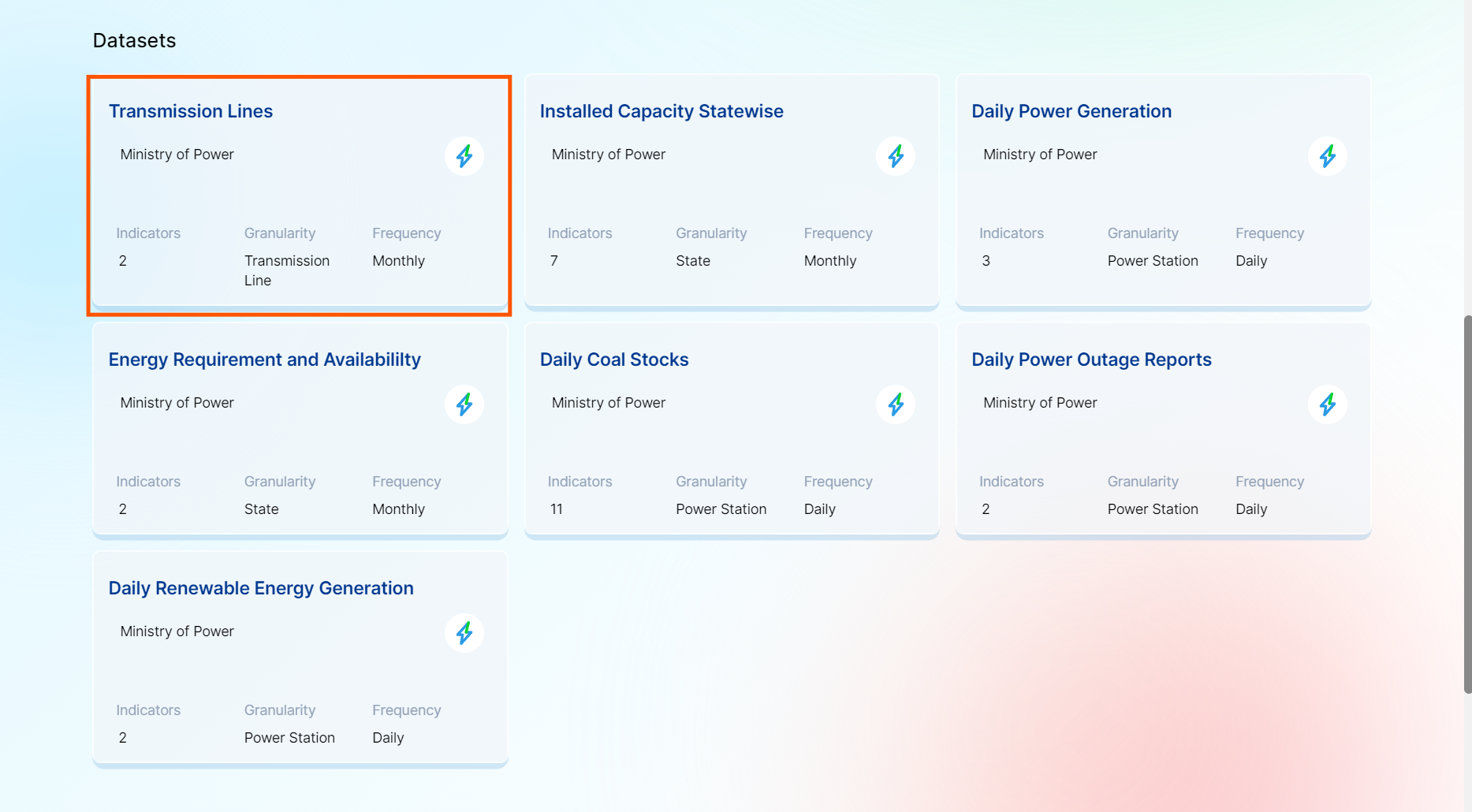Open Energy Requirement and Availability dataset
This screenshot has width=1472, height=812.
click(x=264, y=359)
